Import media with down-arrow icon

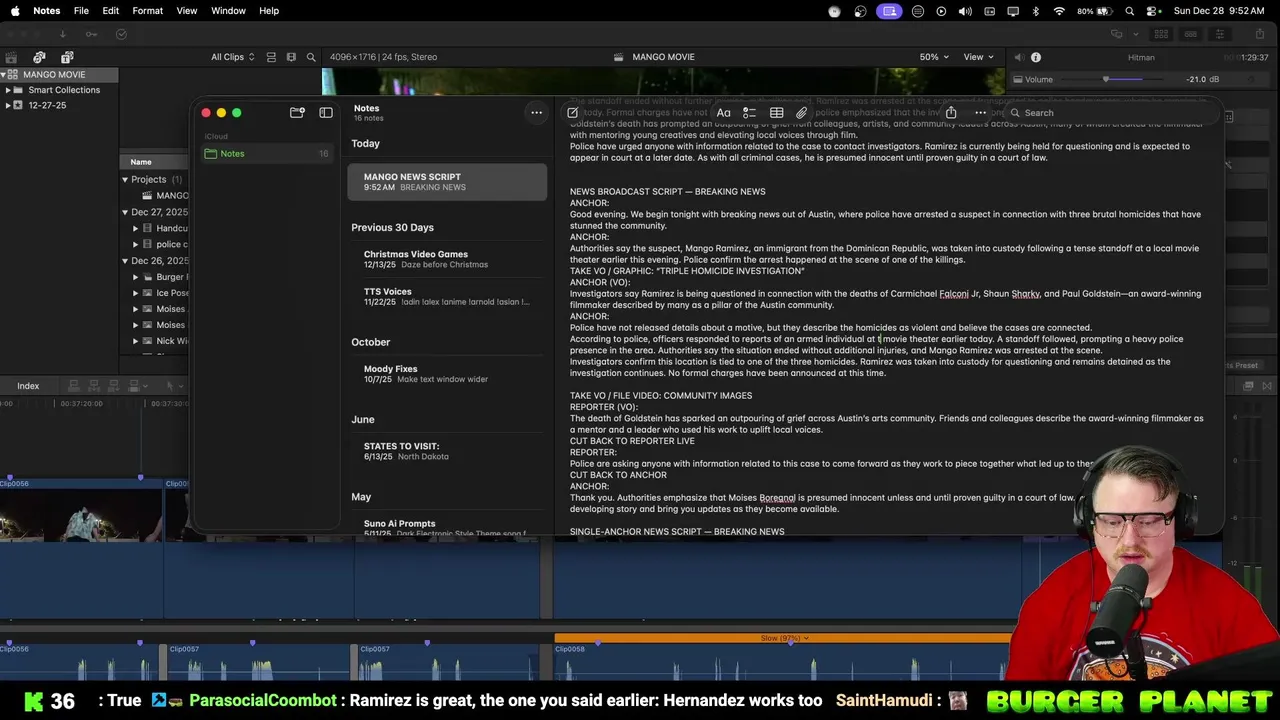point(62,34)
